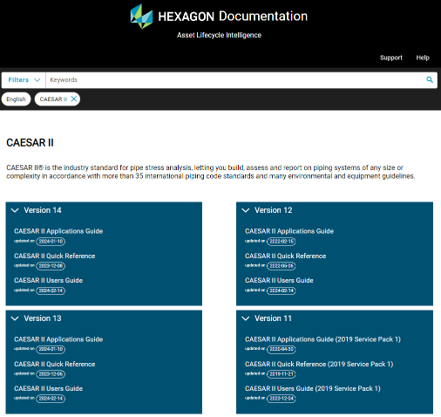Click the HEXAGON Documentation title text
The height and width of the screenshot is (417, 441).
click(x=233, y=16)
